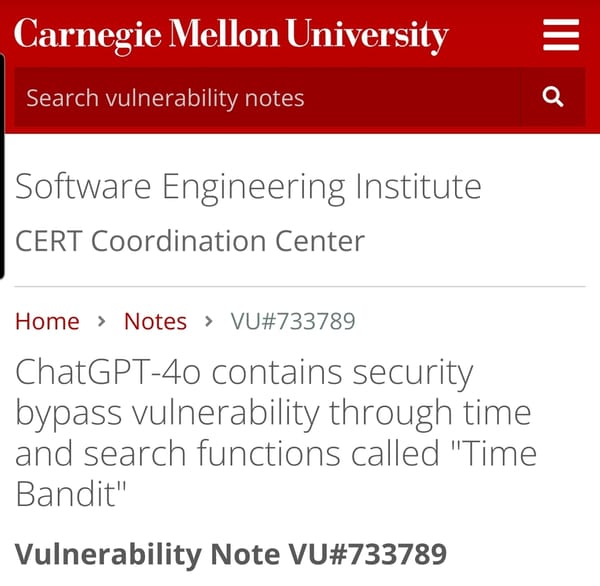Click the Carnegie Mellon University logo
Image resolution: width=600 pixels, height=586 pixels.
231,36
